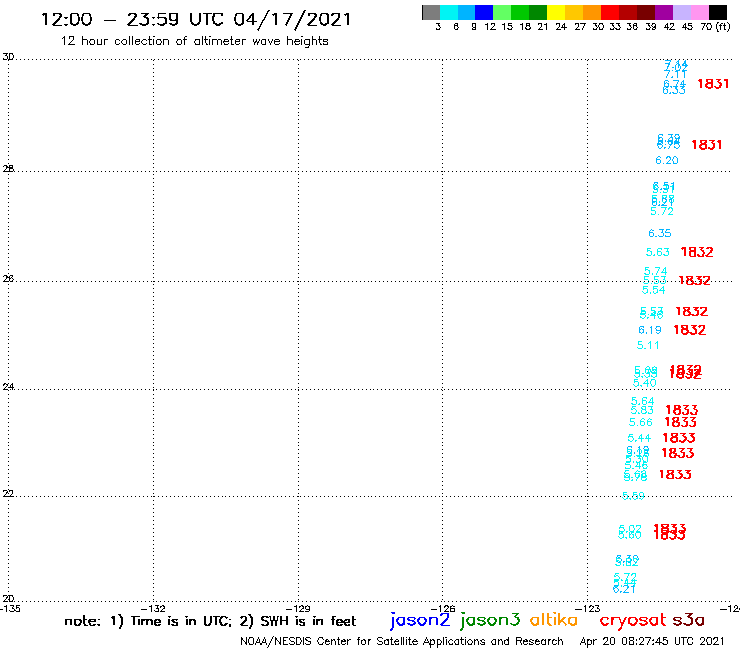Image resolution: width=740 pixels, height=650 pixels.
Task: Select the 'jason3' satellite legend label
Action: tap(490, 620)
